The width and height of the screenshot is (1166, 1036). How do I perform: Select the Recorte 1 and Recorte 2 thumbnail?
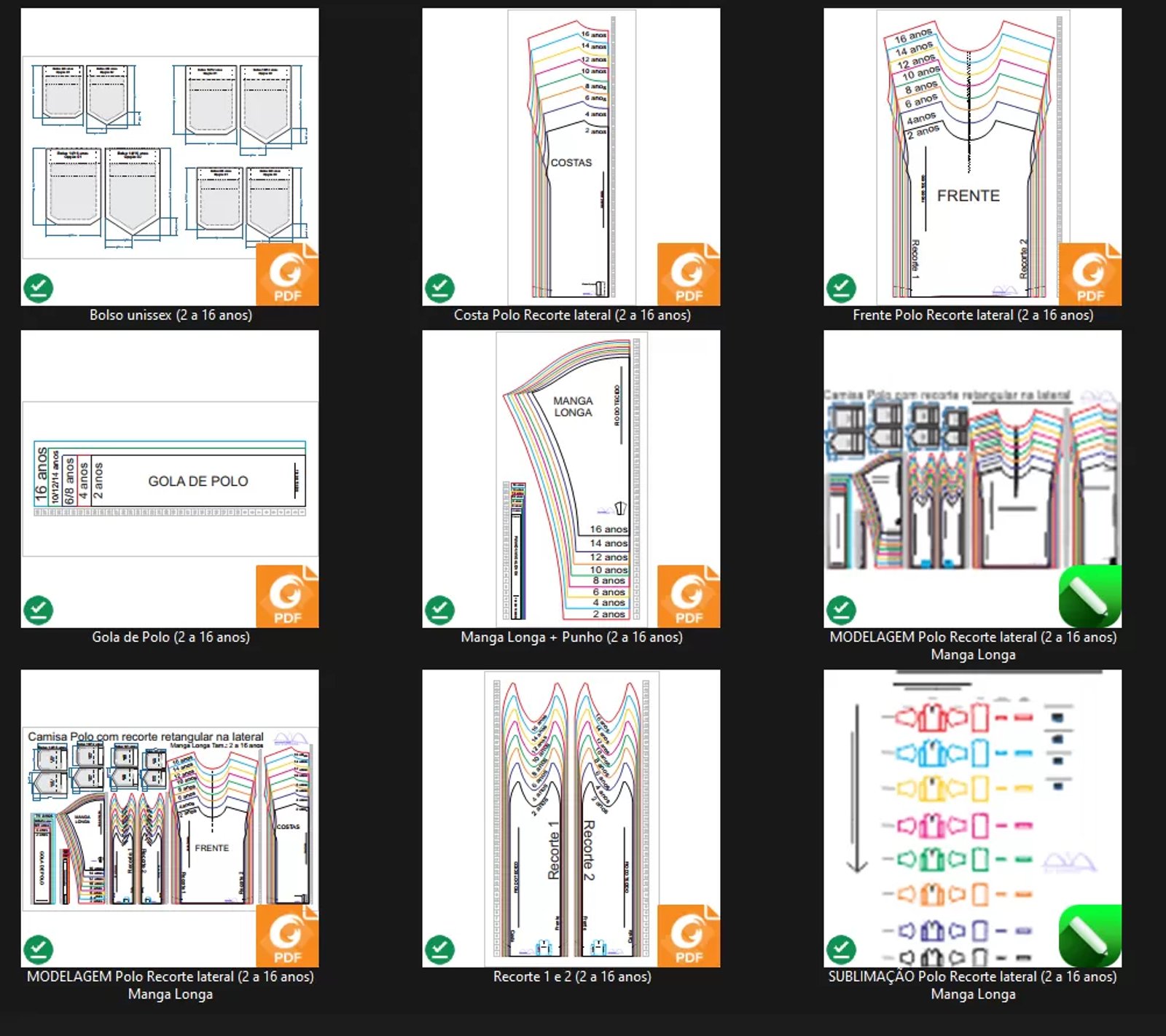coord(571,818)
